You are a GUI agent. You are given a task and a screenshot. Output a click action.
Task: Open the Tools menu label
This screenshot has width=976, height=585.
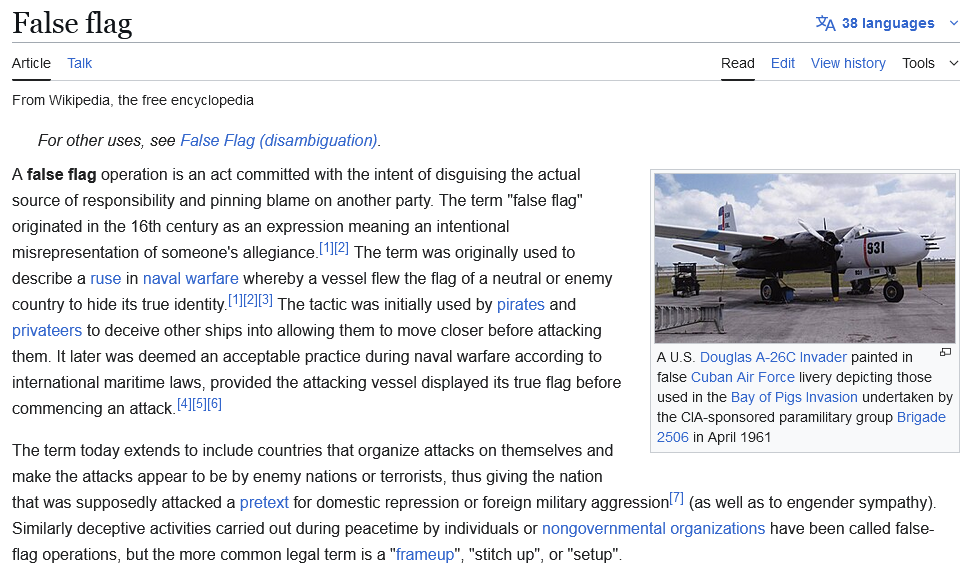(x=918, y=63)
